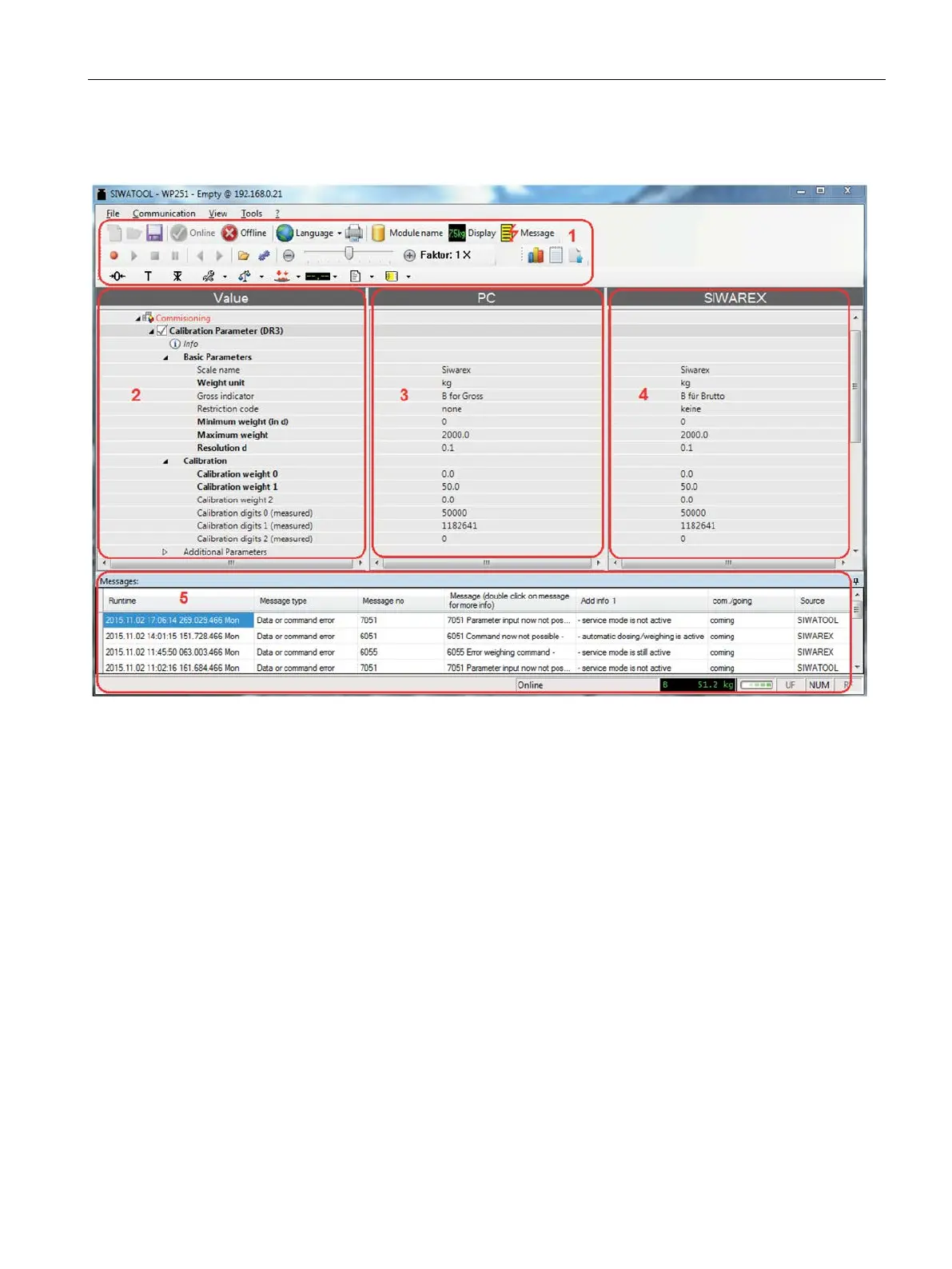
Task: Open the Tools menu
Action: (252, 213)
